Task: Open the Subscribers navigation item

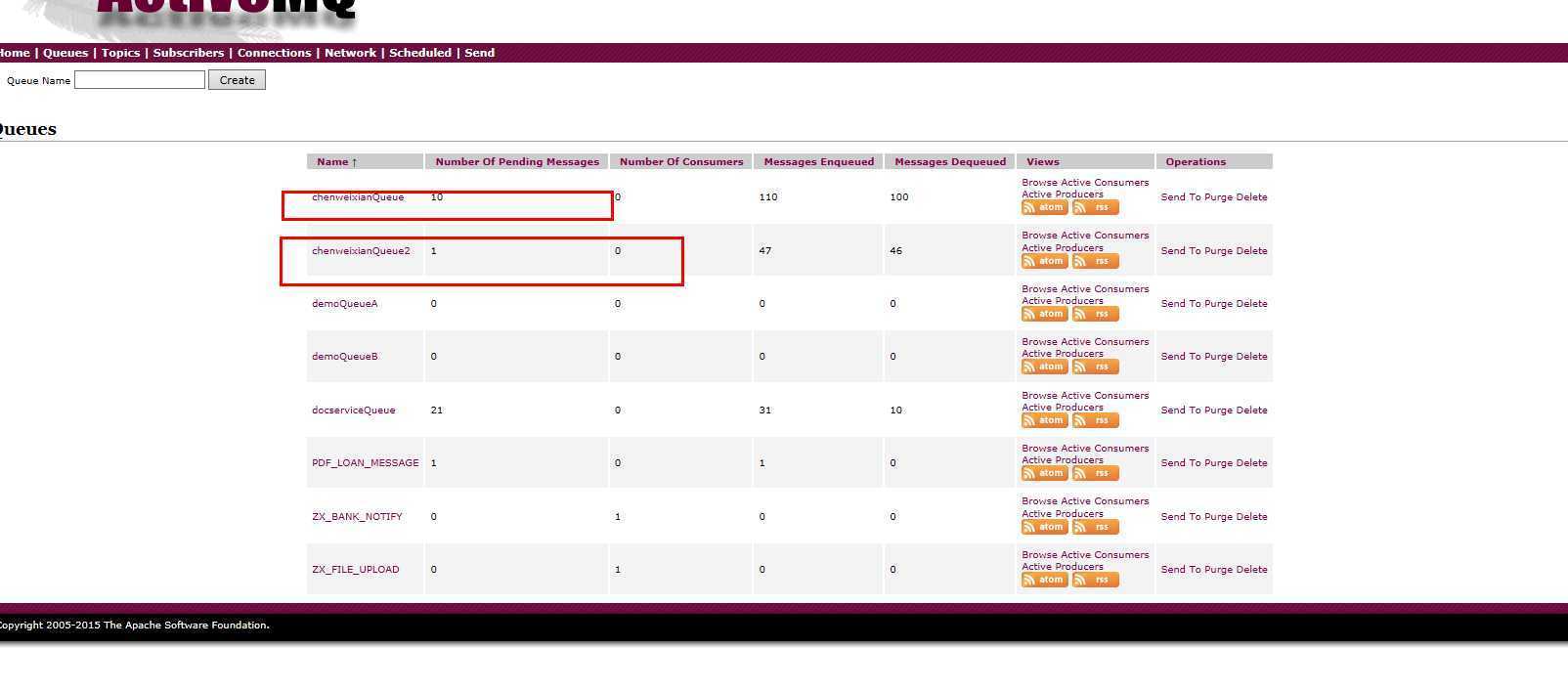Action: [x=189, y=53]
